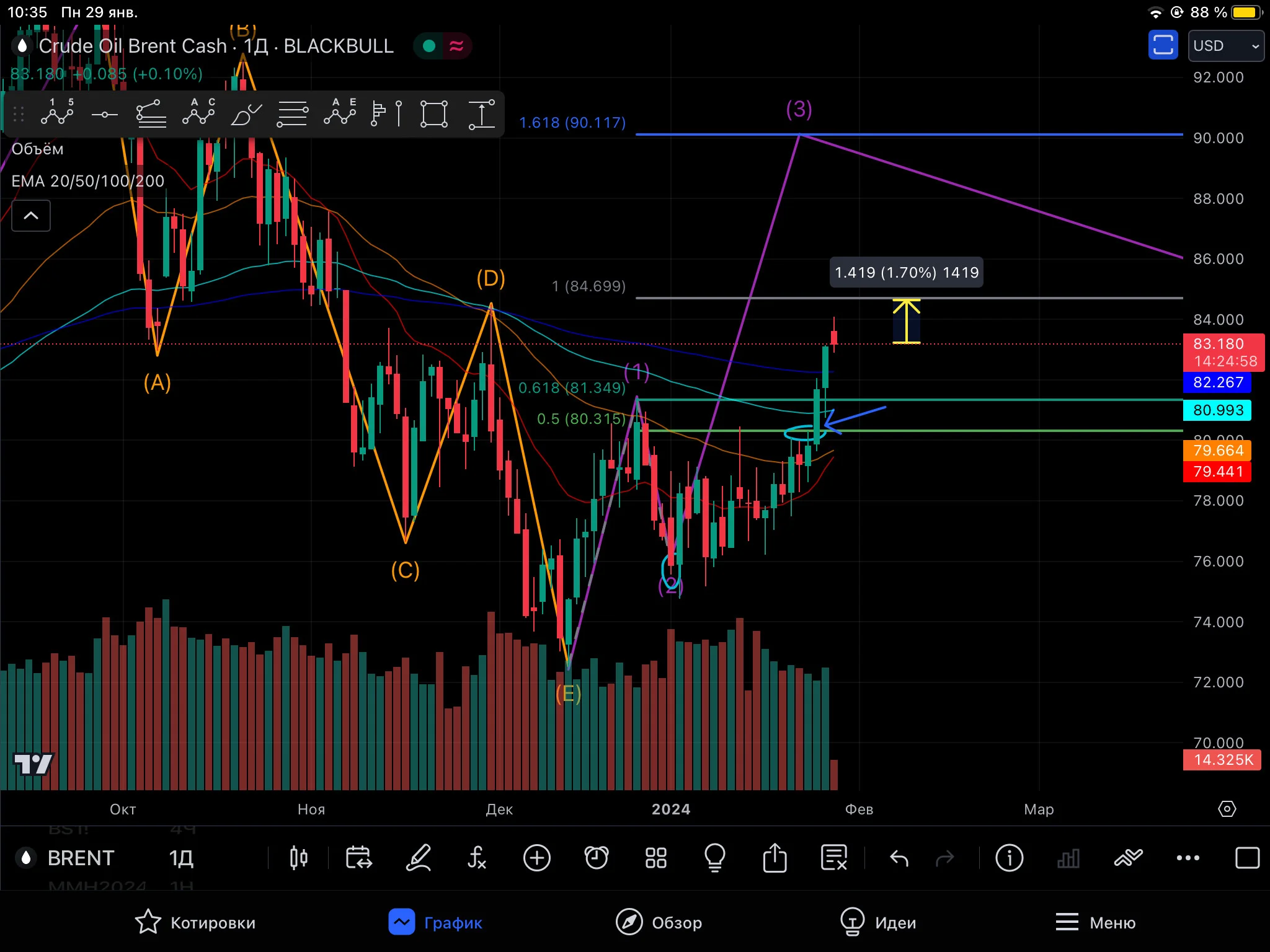
Task: Switch to the Обзор tab
Action: pyautogui.click(x=659, y=922)
